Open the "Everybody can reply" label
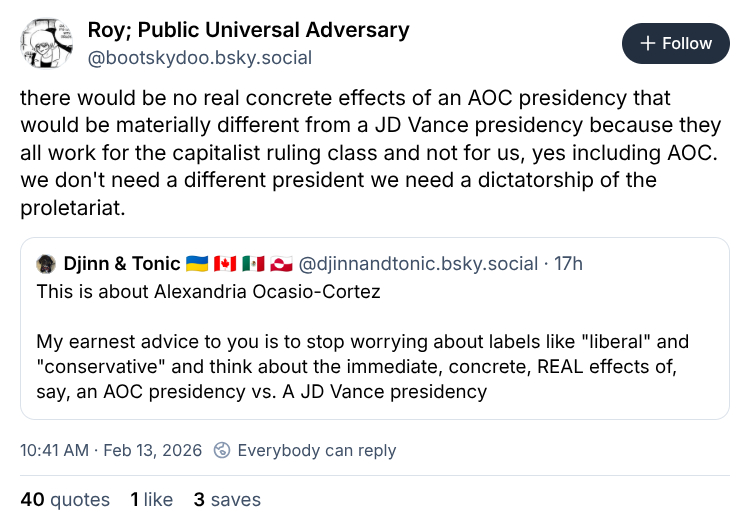Viewport: 748px width, 521px height. [316, 450]
